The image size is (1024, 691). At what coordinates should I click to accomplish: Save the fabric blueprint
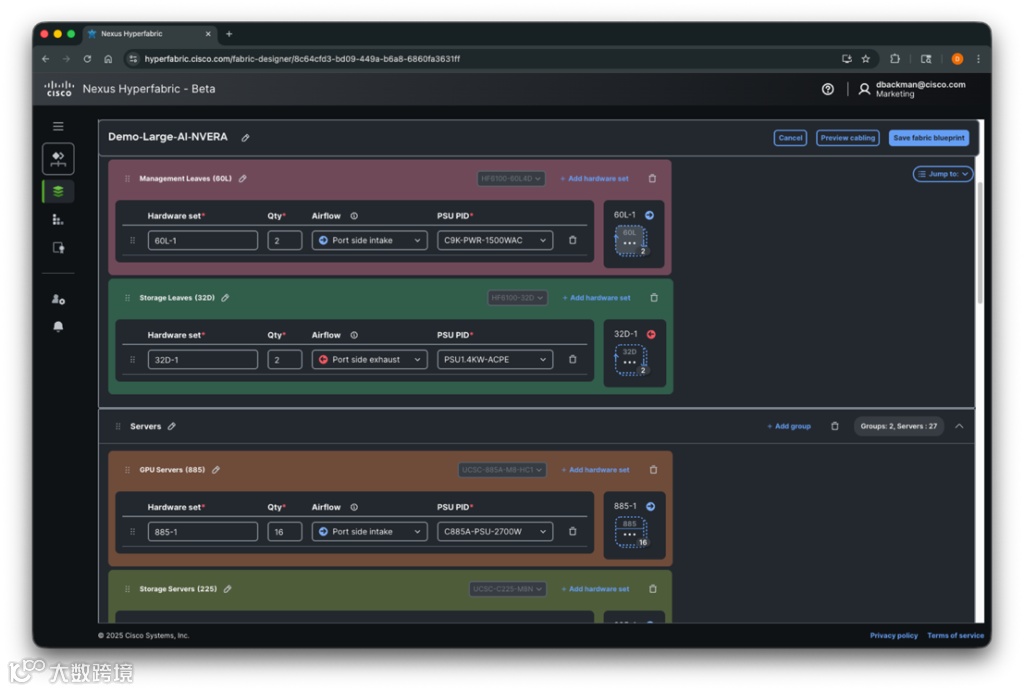(x=929, y=138)
